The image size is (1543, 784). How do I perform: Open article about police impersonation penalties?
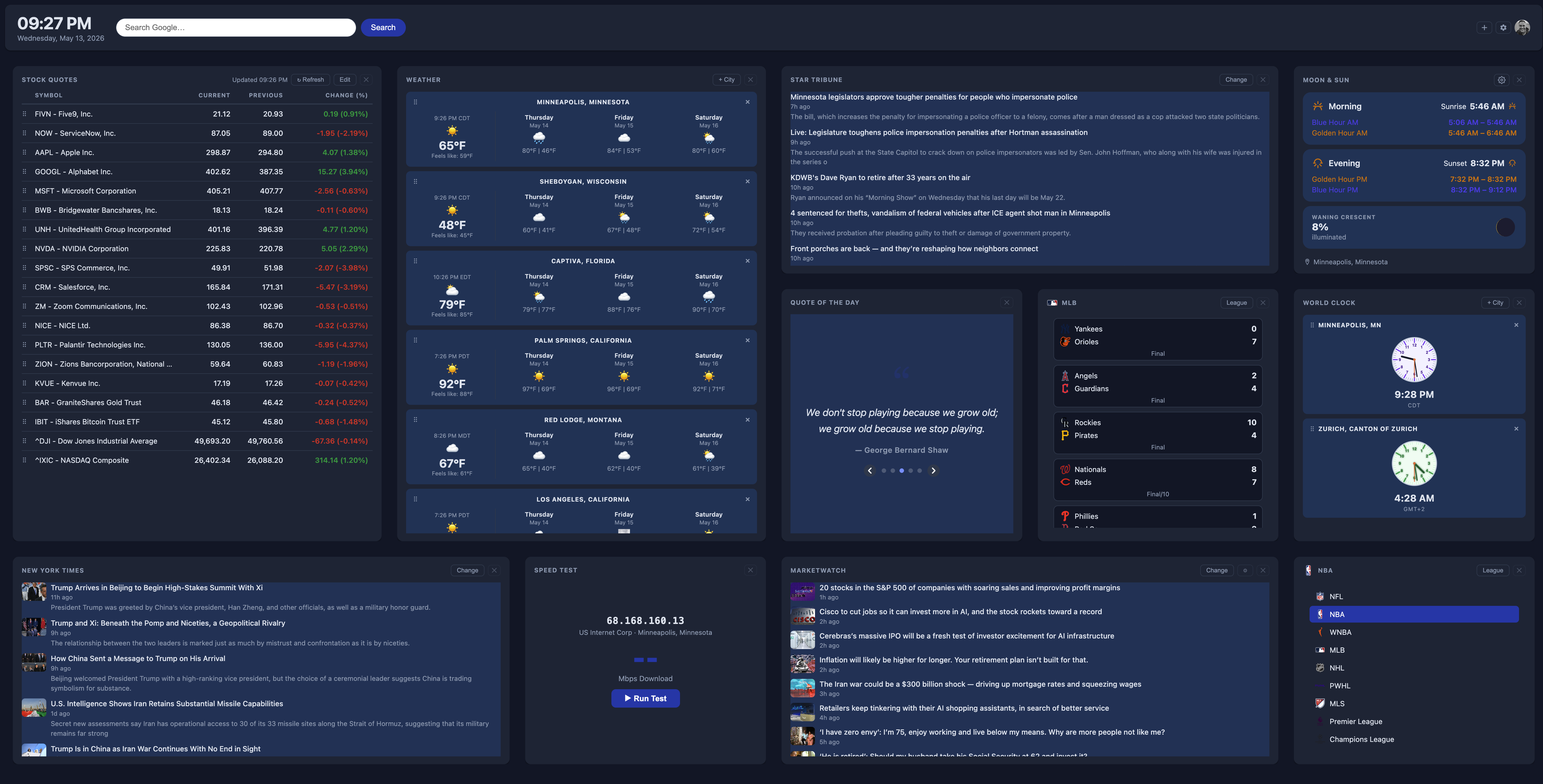[x=933, y=97]
